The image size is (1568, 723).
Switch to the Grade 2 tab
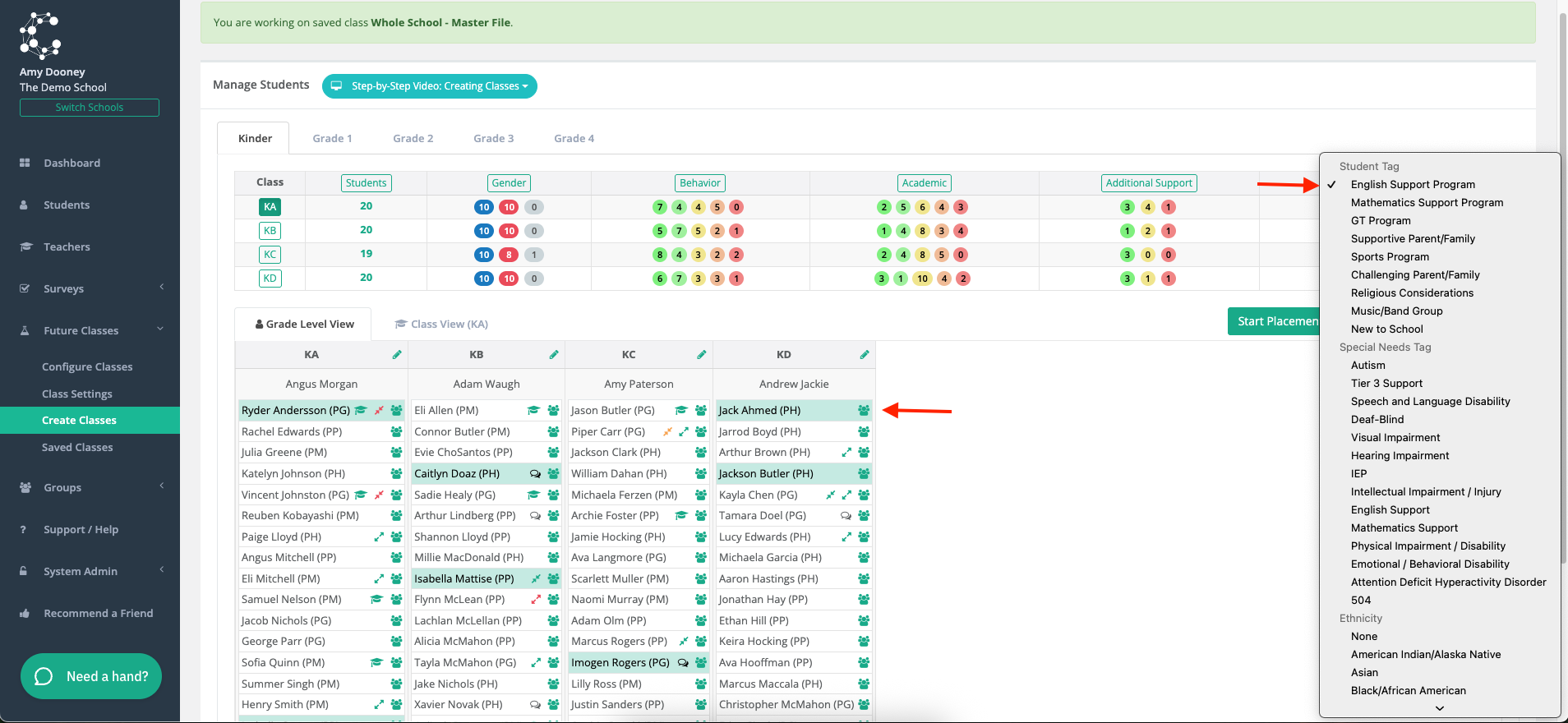[x=413, y=138]
